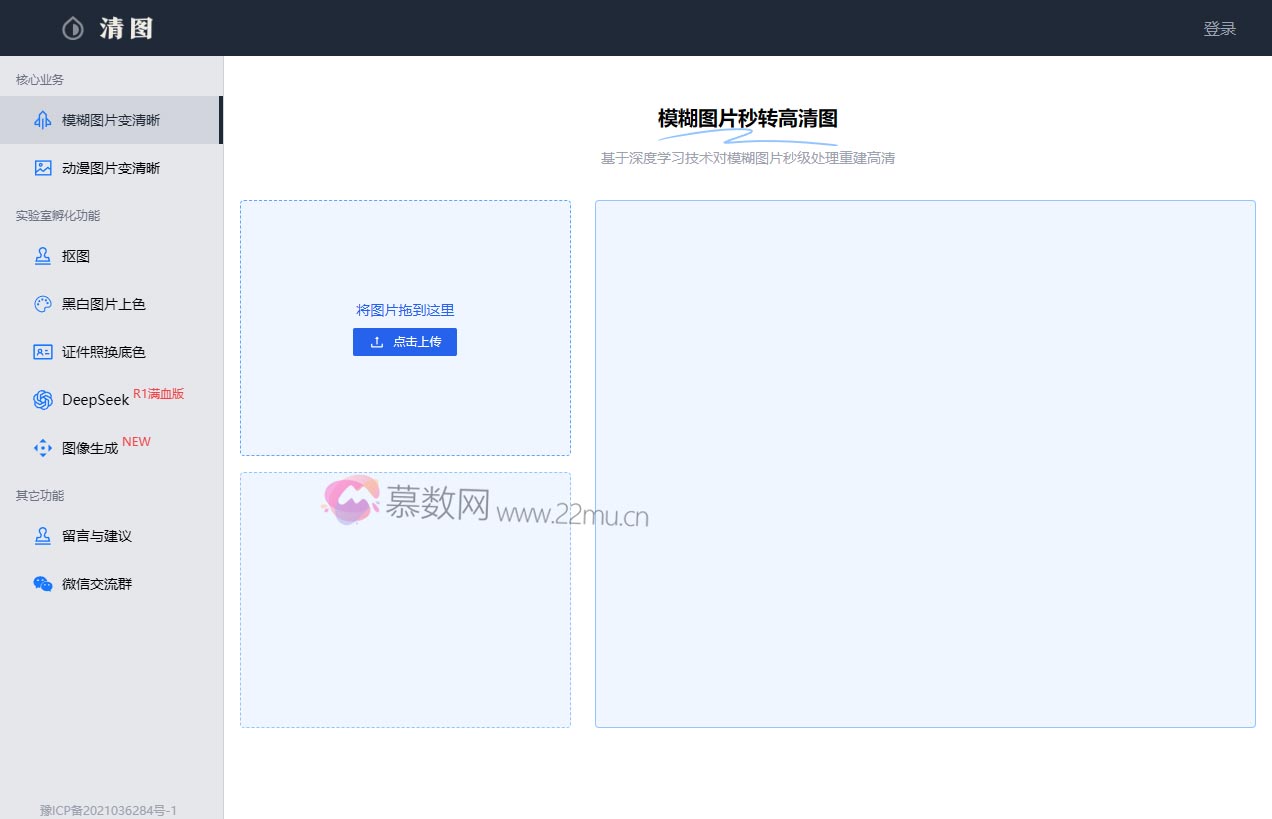
Task: Open 证件照换底色 feature
Action: click(104, 352)
